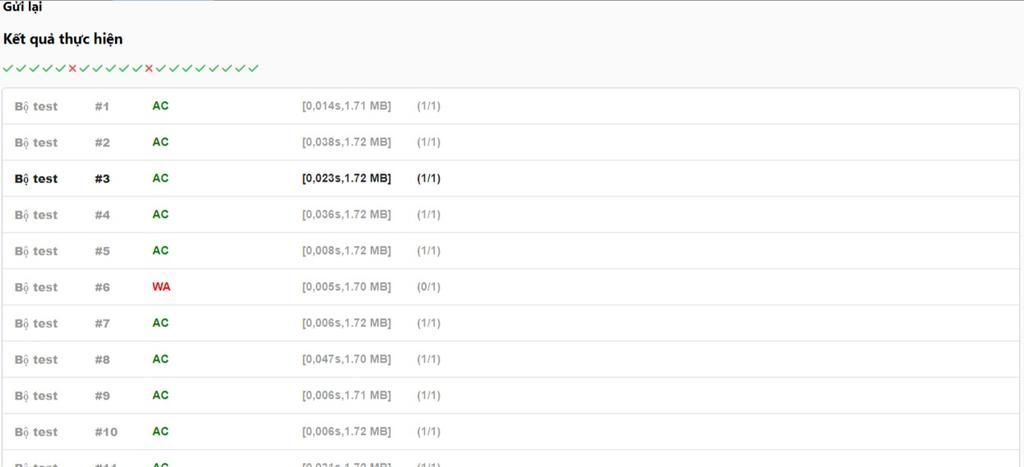Click the first green checkmark in results summary
Image resolution: width=1024 pixels, height=467 pixels.
pos(8,68)
